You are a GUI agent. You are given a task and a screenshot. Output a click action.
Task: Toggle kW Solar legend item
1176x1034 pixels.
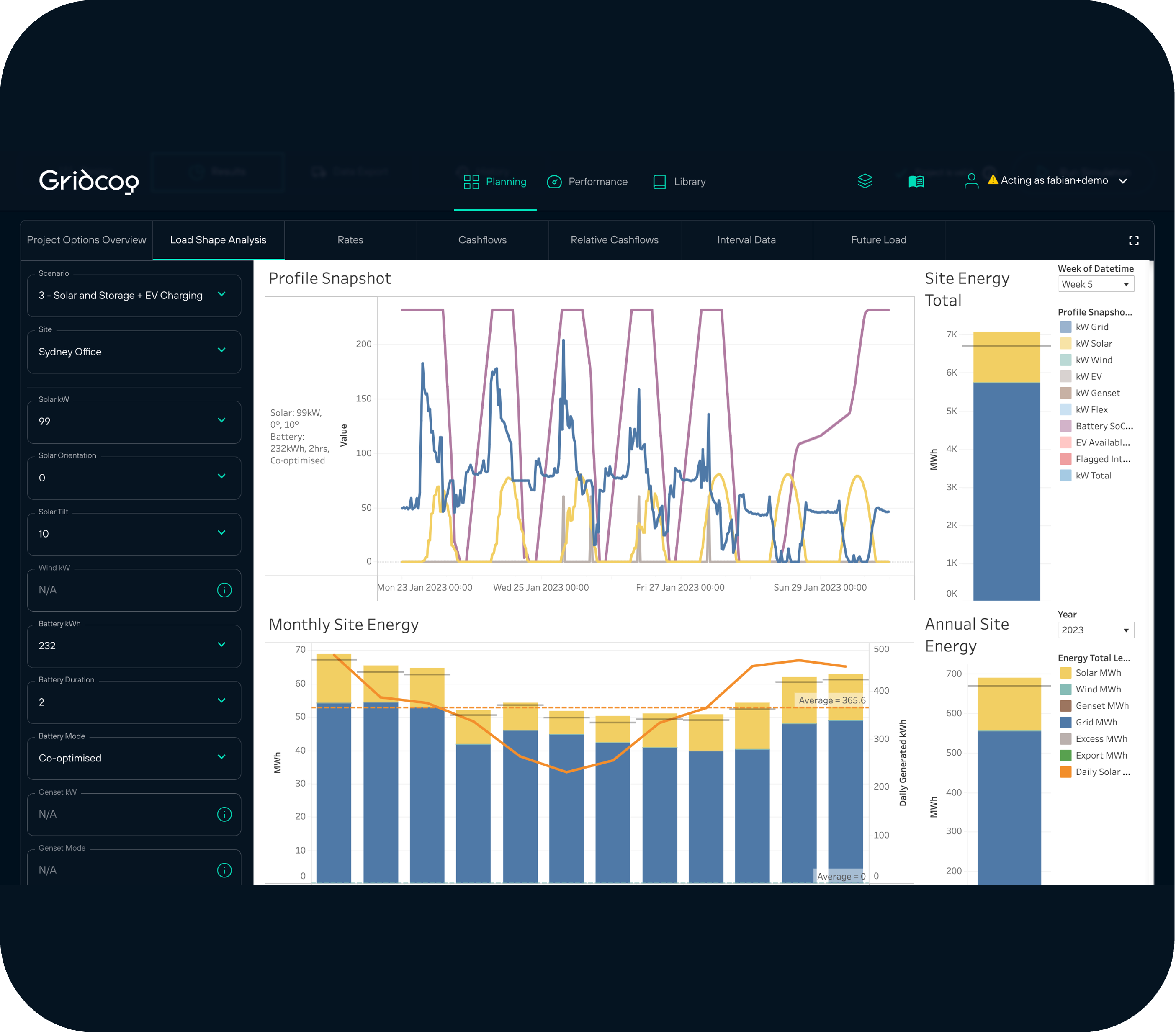point(1093,344)
